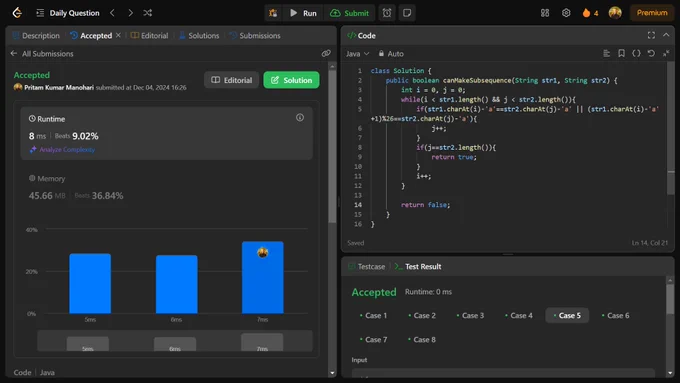Go to the previous question arrow

112,13
